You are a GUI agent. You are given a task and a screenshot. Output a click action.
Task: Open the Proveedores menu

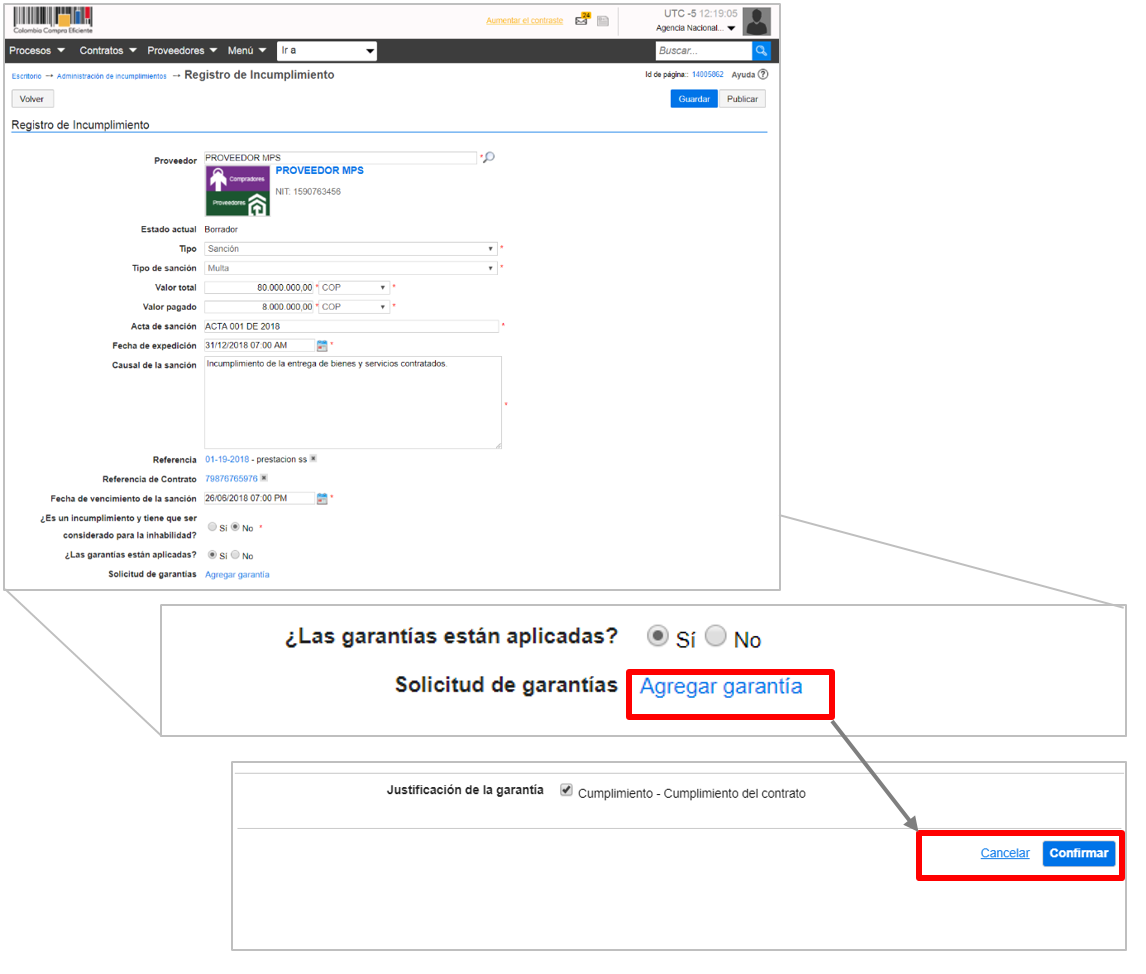click(181, 50)
